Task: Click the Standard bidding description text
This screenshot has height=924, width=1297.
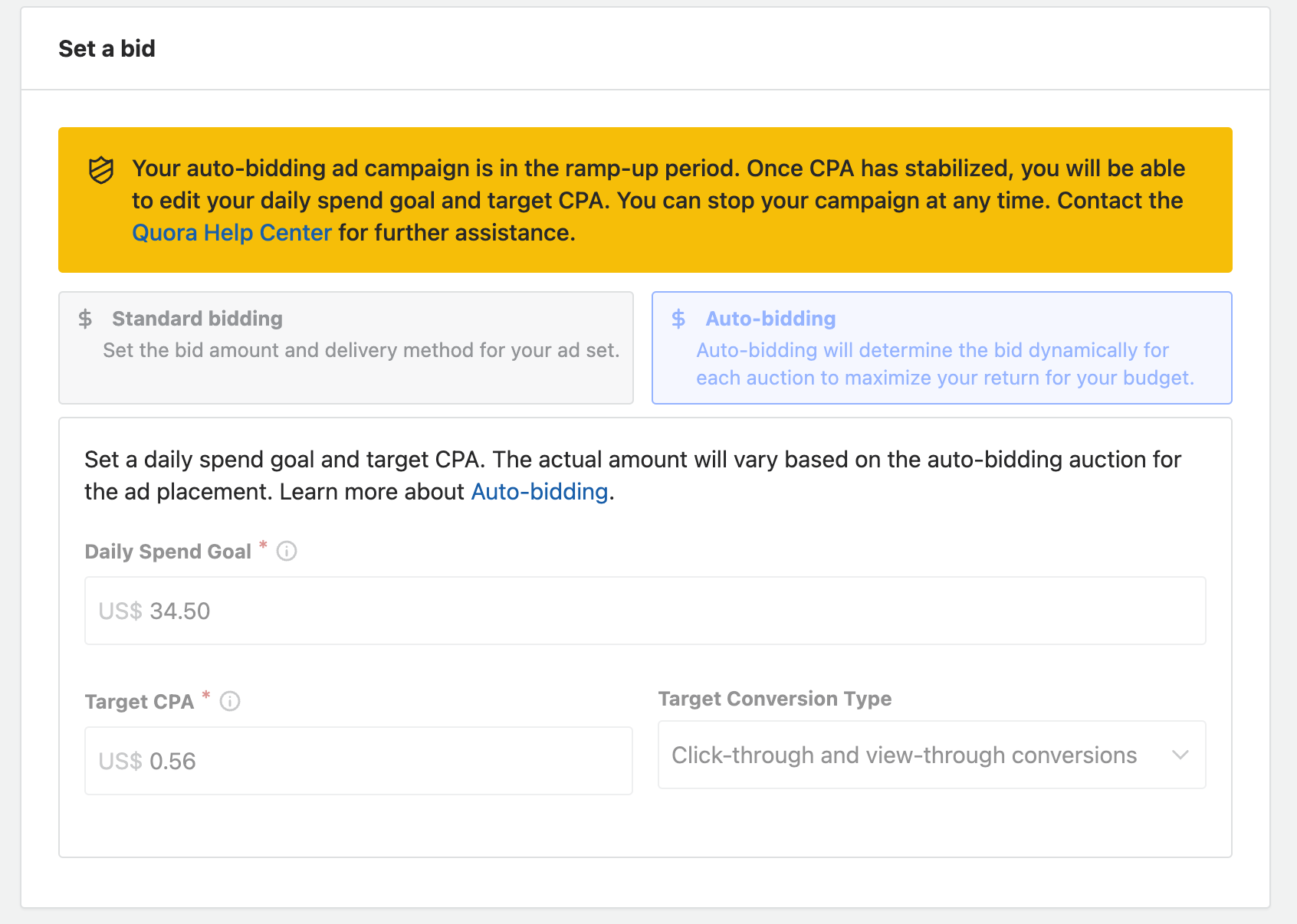Action: [361, 351]
